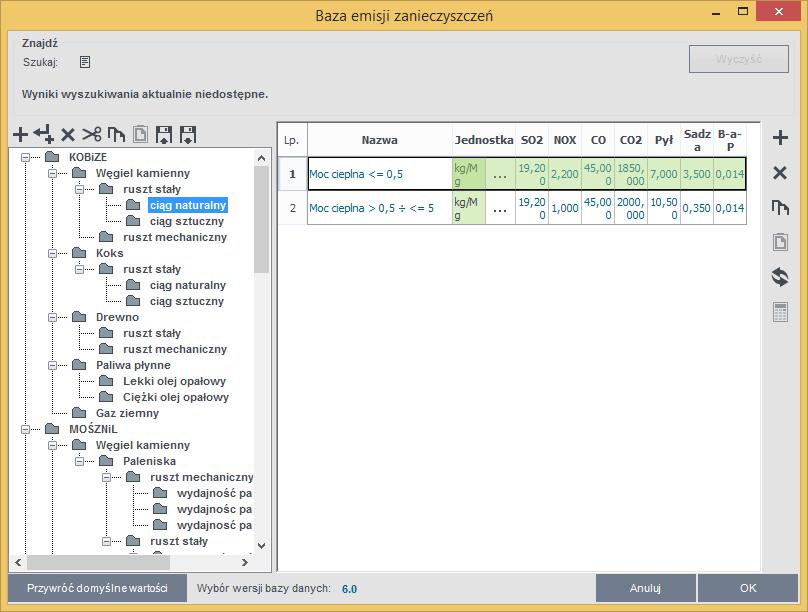Viewport: 808px width, 612px height.
Task: Click the tree vertical scrollbar thumb
Action: pyautogui.click(x=261, y=219)
